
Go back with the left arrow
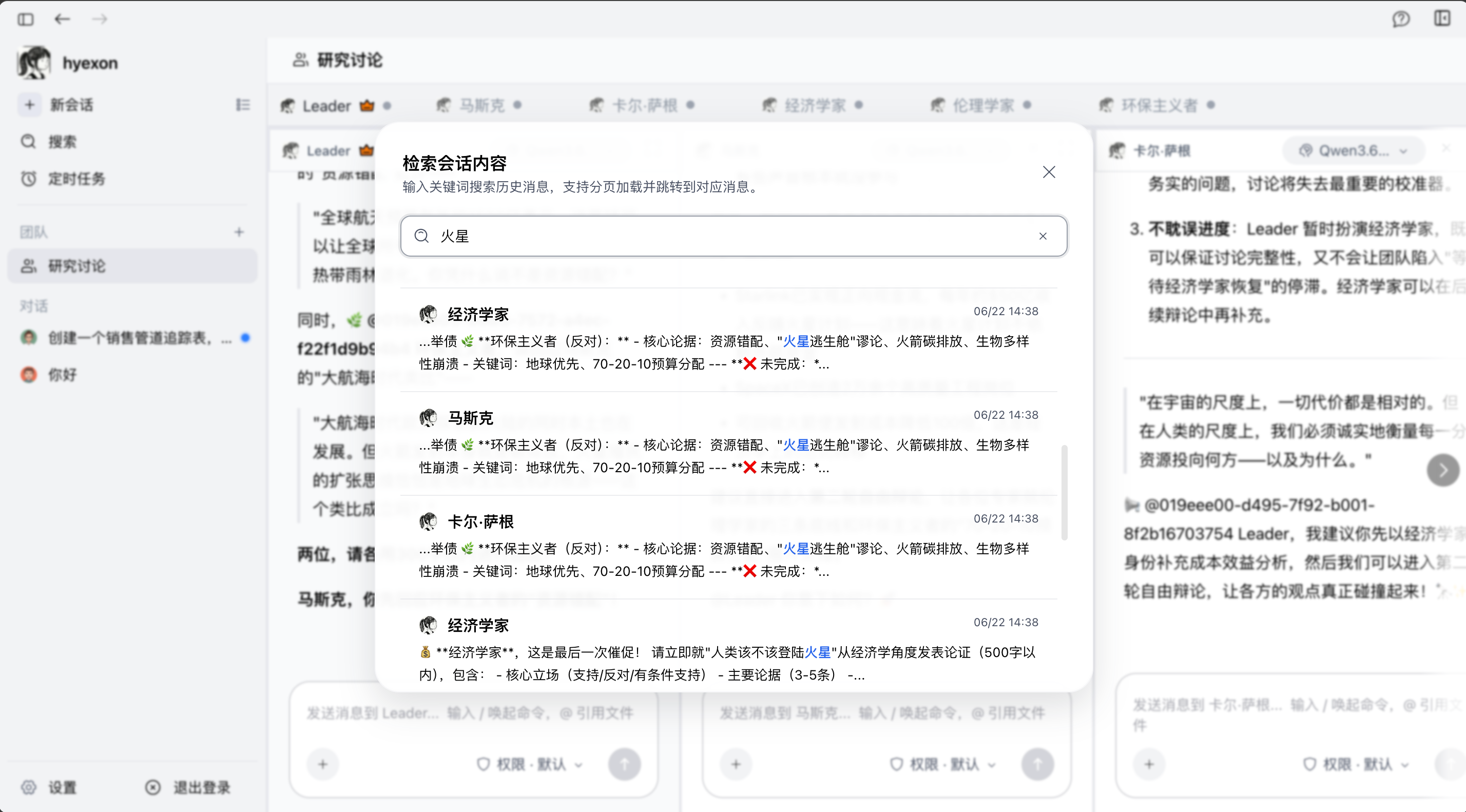point(62,20)
